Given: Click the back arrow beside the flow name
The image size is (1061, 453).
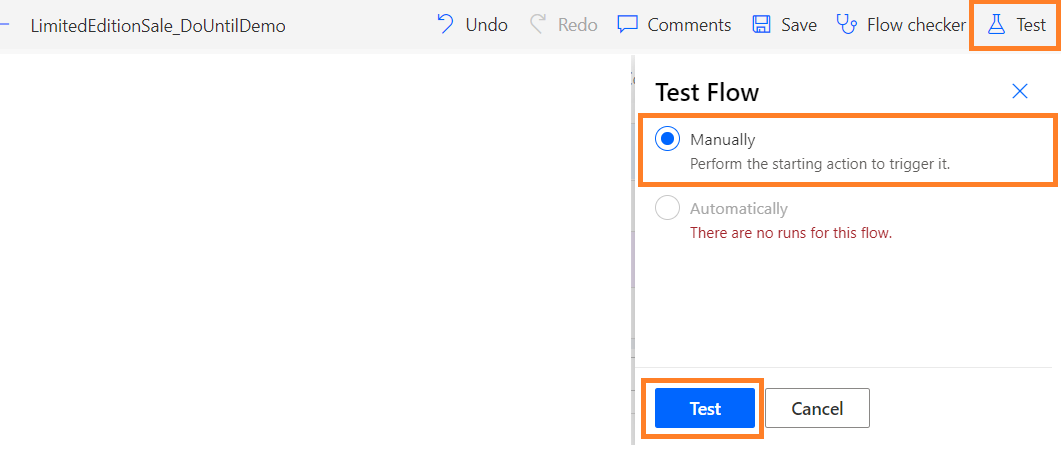Looking at the screenshot, I should tap(5, 25).
